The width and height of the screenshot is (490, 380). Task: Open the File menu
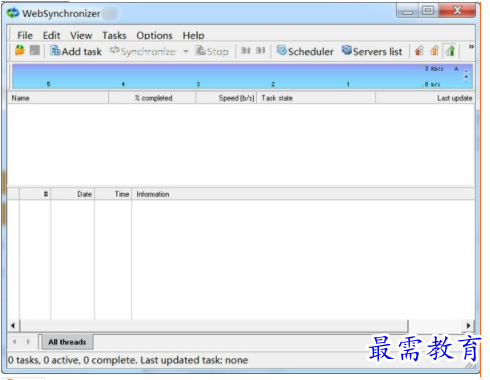25,35
